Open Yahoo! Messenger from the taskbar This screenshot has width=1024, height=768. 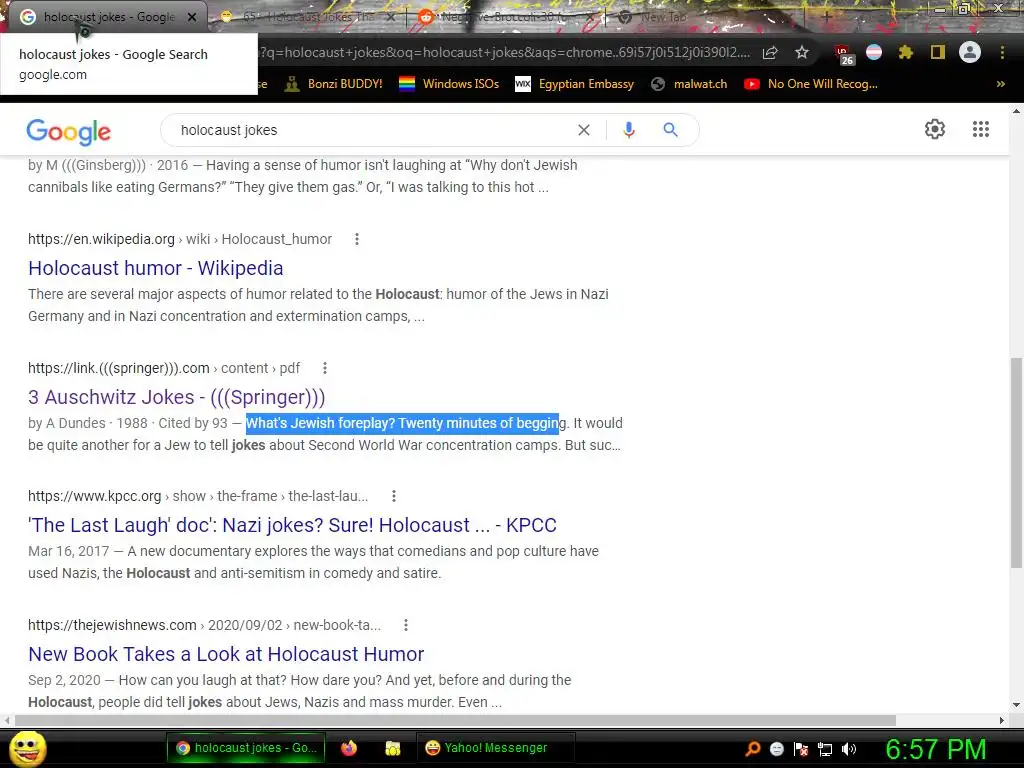495,748
